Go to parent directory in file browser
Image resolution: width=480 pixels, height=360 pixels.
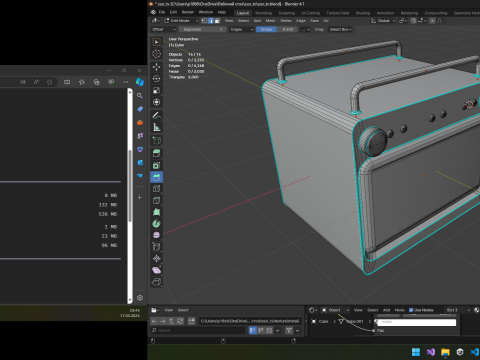[172, 321]
